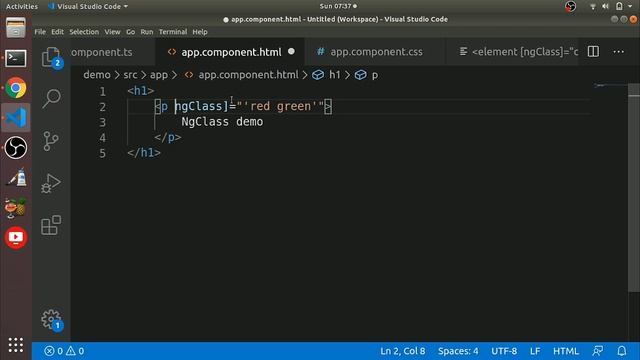Click the unsaved dot on app.component.html tab
Viewport: 640px width, 360px height.
point(291,51)
